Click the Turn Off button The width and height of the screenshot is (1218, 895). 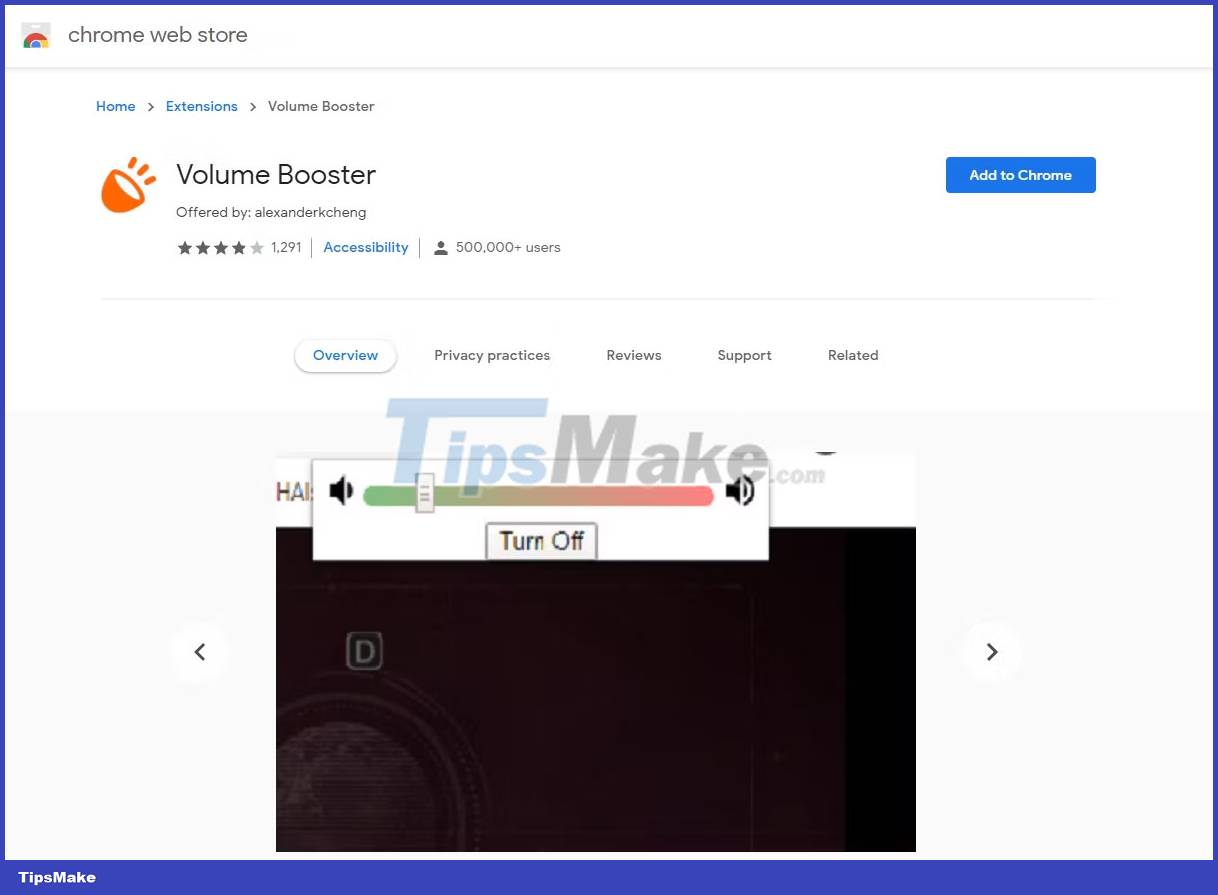click(541, 541)
